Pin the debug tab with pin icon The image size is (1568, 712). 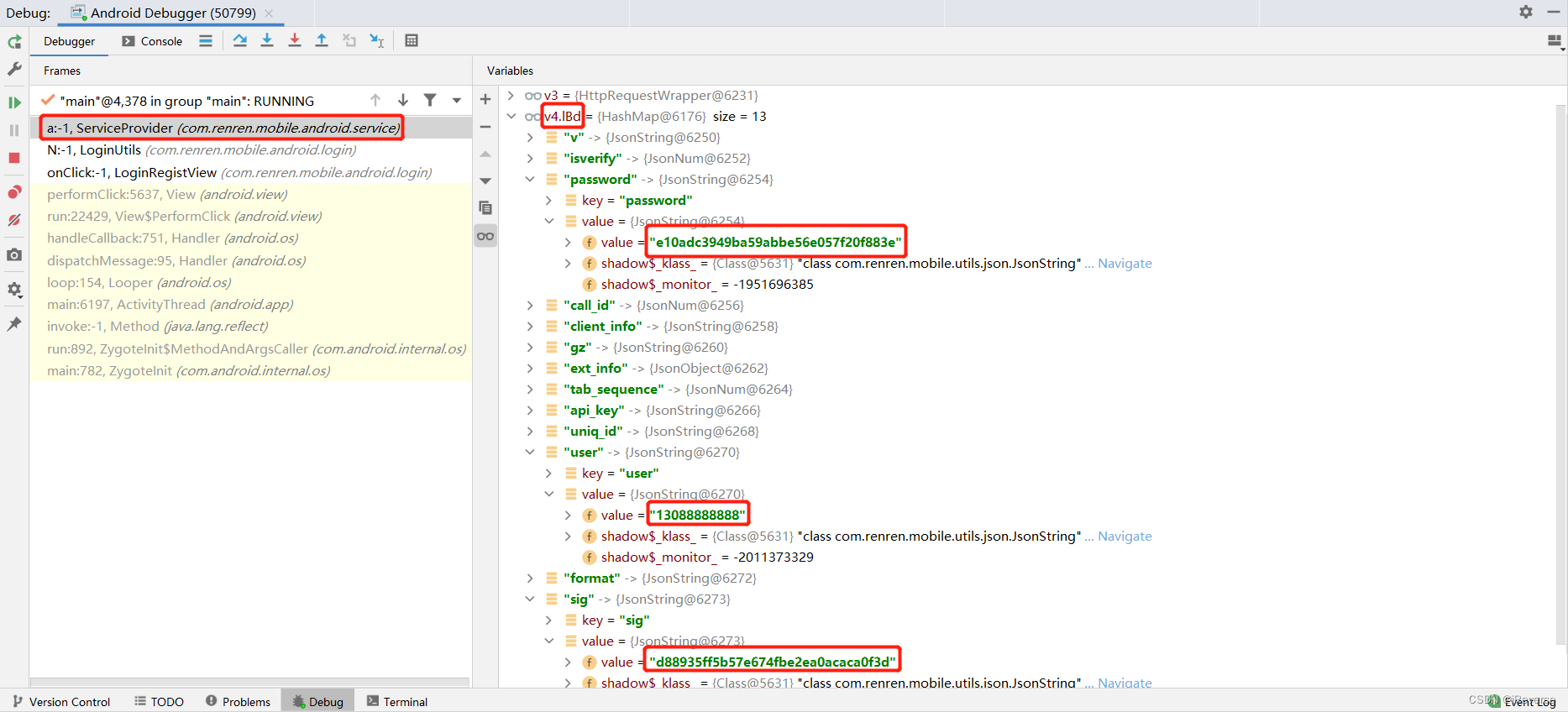click(x=14, y=323)
